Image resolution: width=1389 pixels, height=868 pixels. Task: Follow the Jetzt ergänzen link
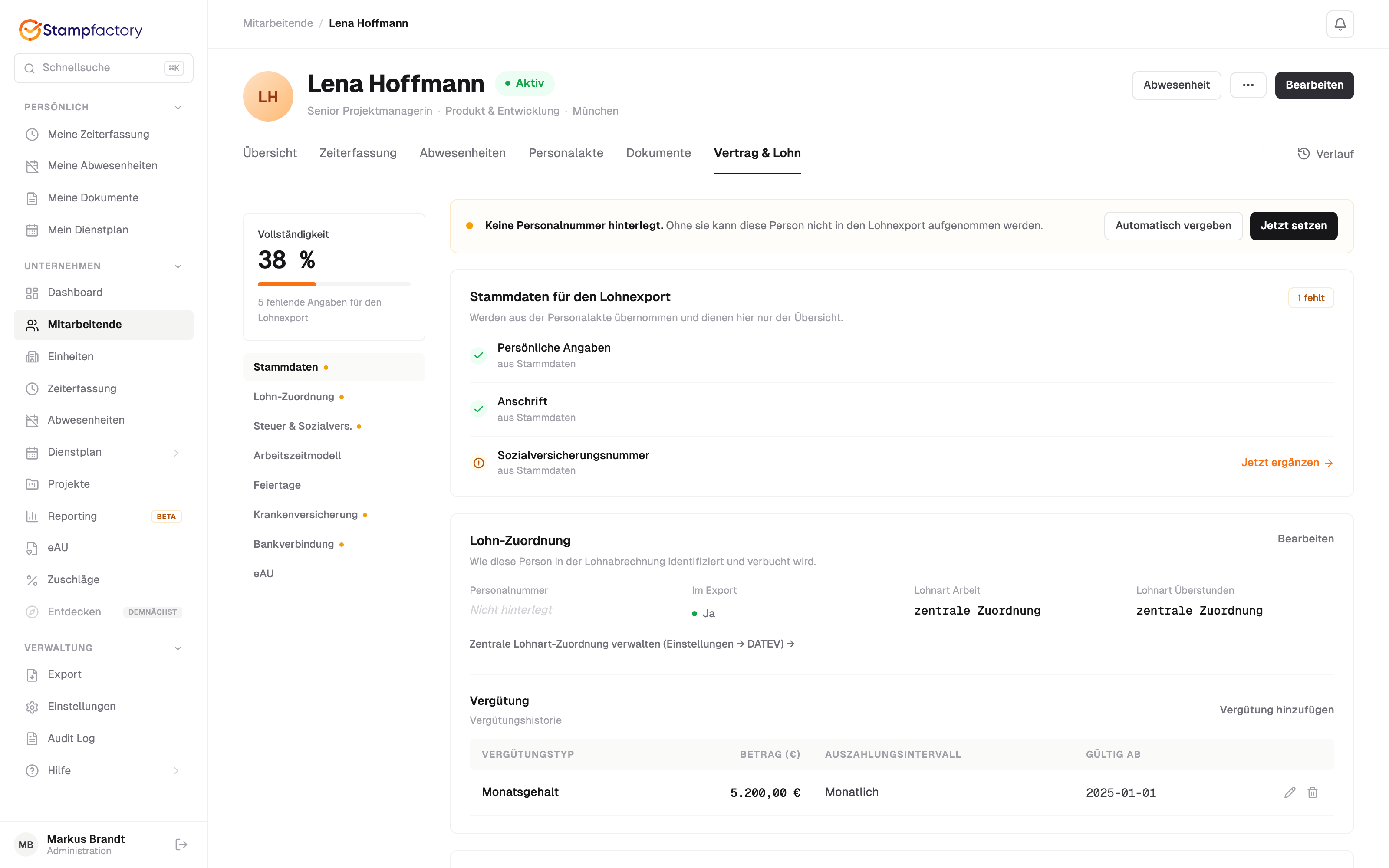[1287, 463]
